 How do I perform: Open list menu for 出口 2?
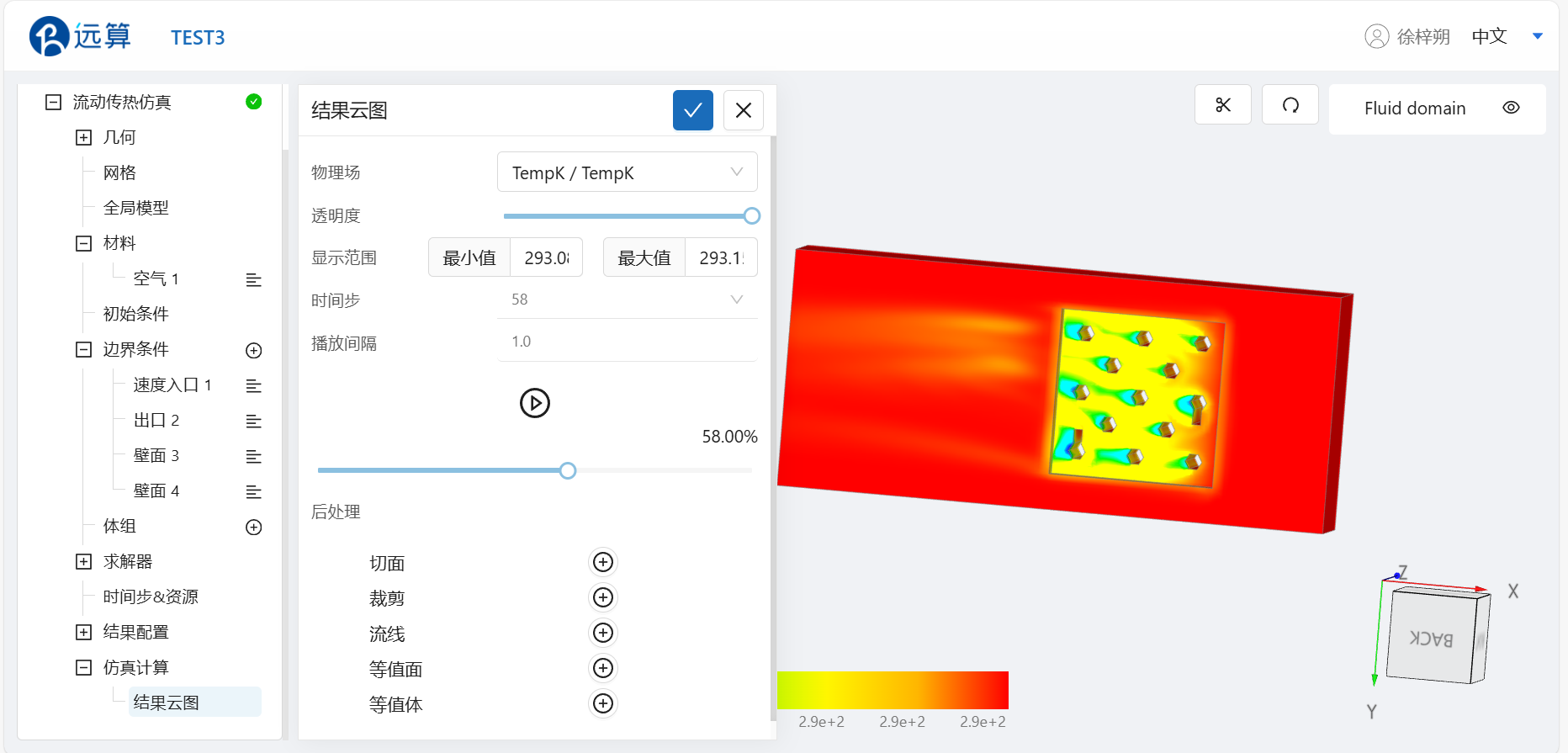point(253,421)
